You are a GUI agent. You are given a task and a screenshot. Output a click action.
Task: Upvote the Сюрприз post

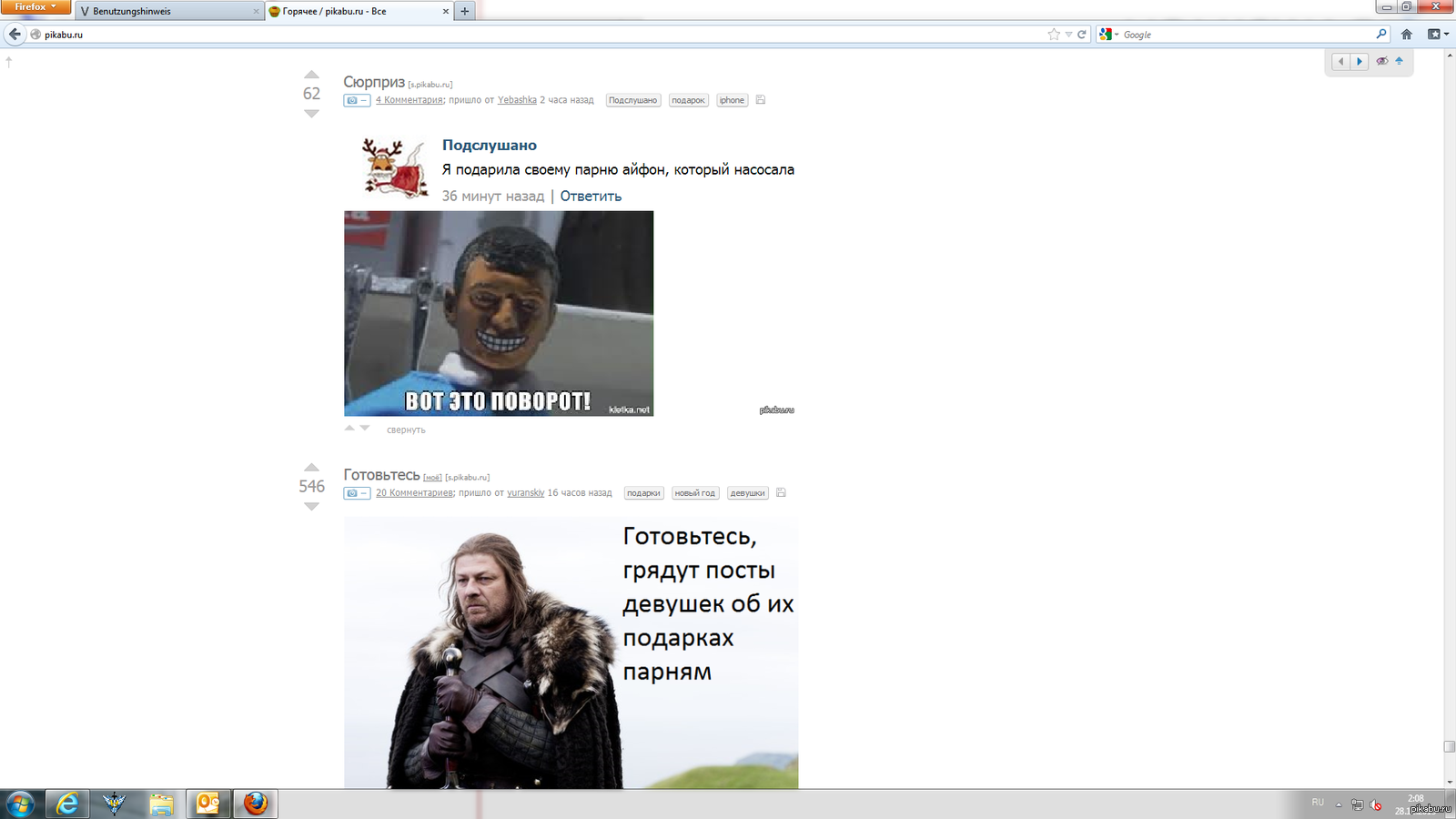click(311, 75)
